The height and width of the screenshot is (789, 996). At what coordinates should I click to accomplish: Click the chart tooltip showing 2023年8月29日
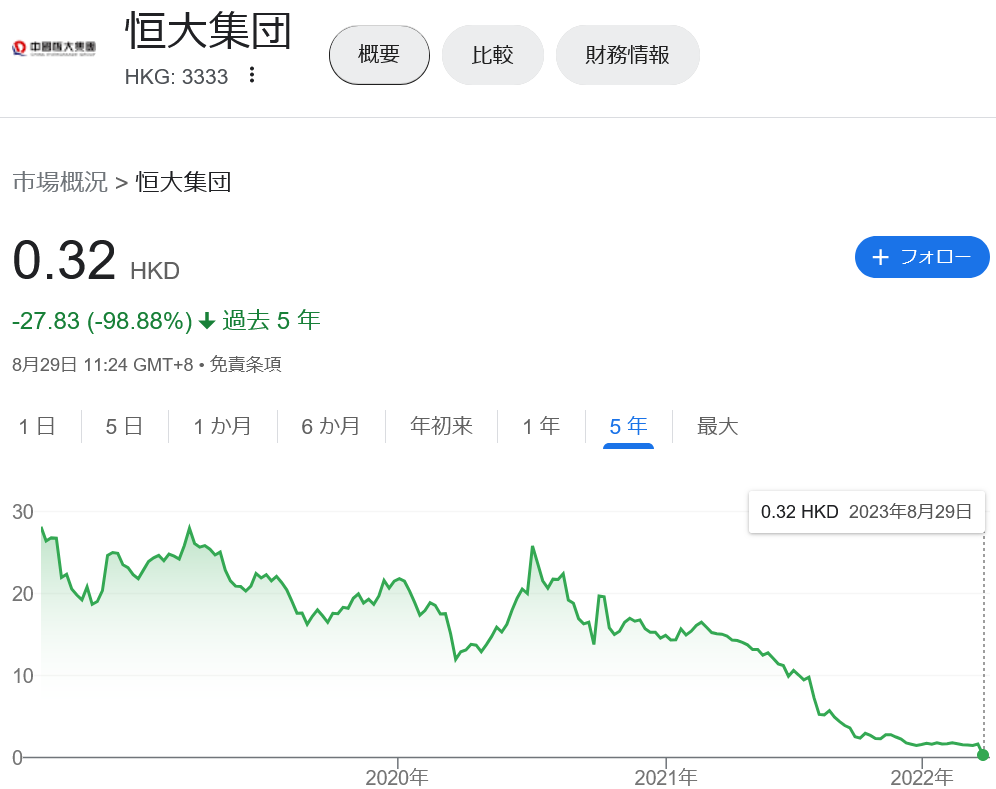tap(867, 512)
